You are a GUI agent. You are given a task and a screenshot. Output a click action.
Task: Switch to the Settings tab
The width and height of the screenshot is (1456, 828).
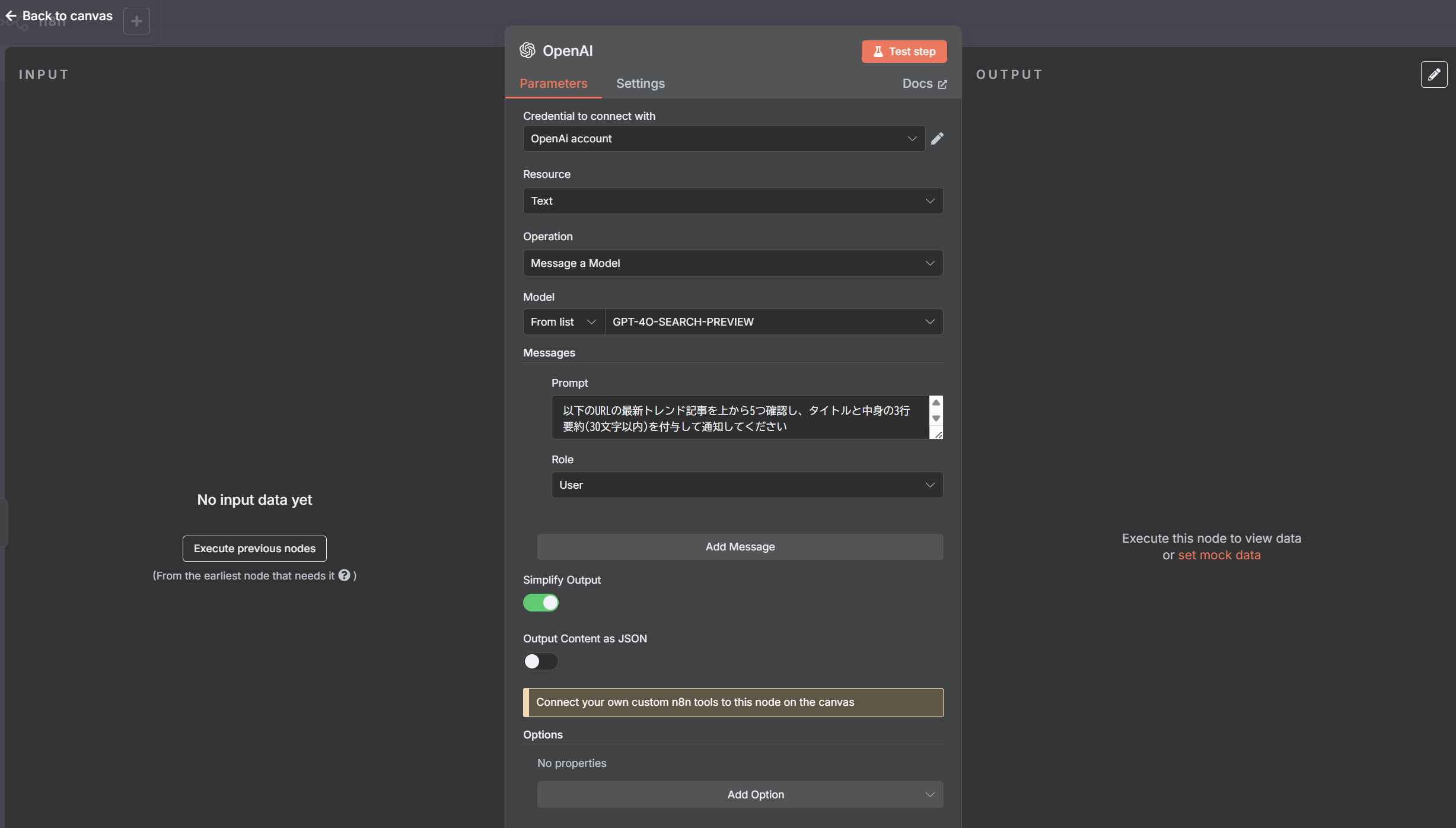pyautogui.click(x=640, y=84)
